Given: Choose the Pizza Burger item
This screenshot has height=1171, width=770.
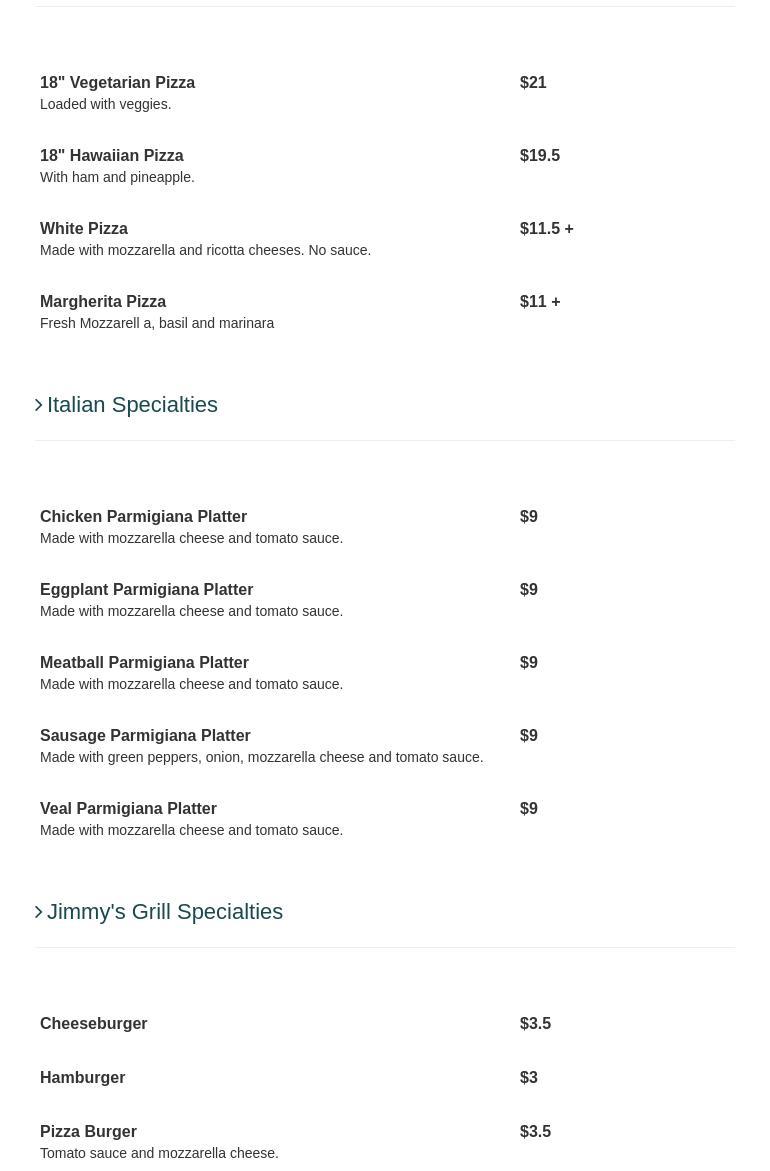Looking at the screenshot, I should click(x=88, y=1132).
